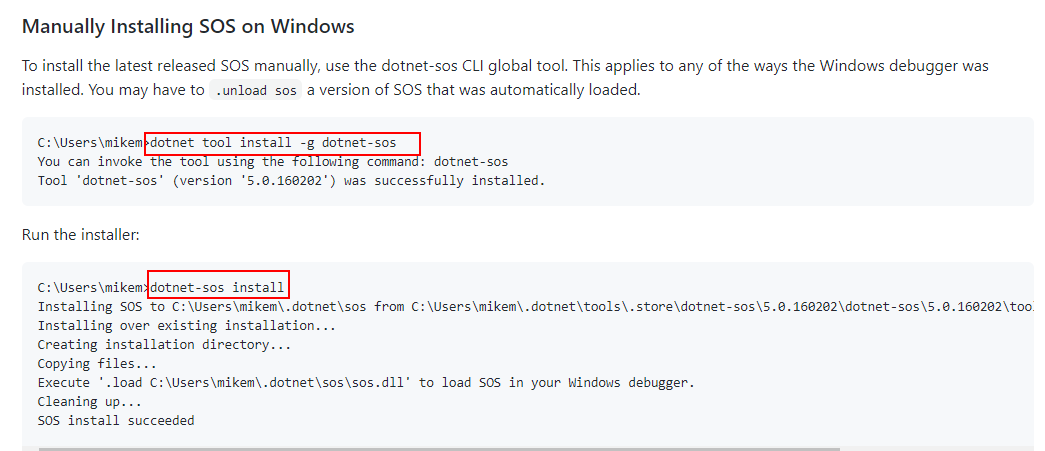
Task: Click the "Installing SOS to" output line
Action: point(535,306)
